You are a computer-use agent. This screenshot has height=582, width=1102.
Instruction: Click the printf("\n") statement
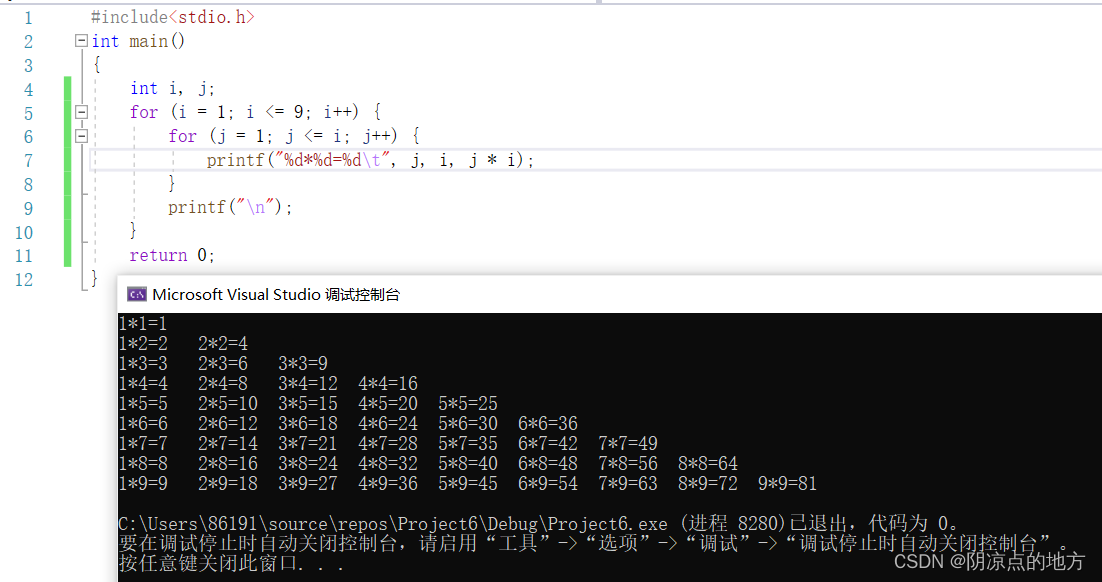click(x=230, y=207)
